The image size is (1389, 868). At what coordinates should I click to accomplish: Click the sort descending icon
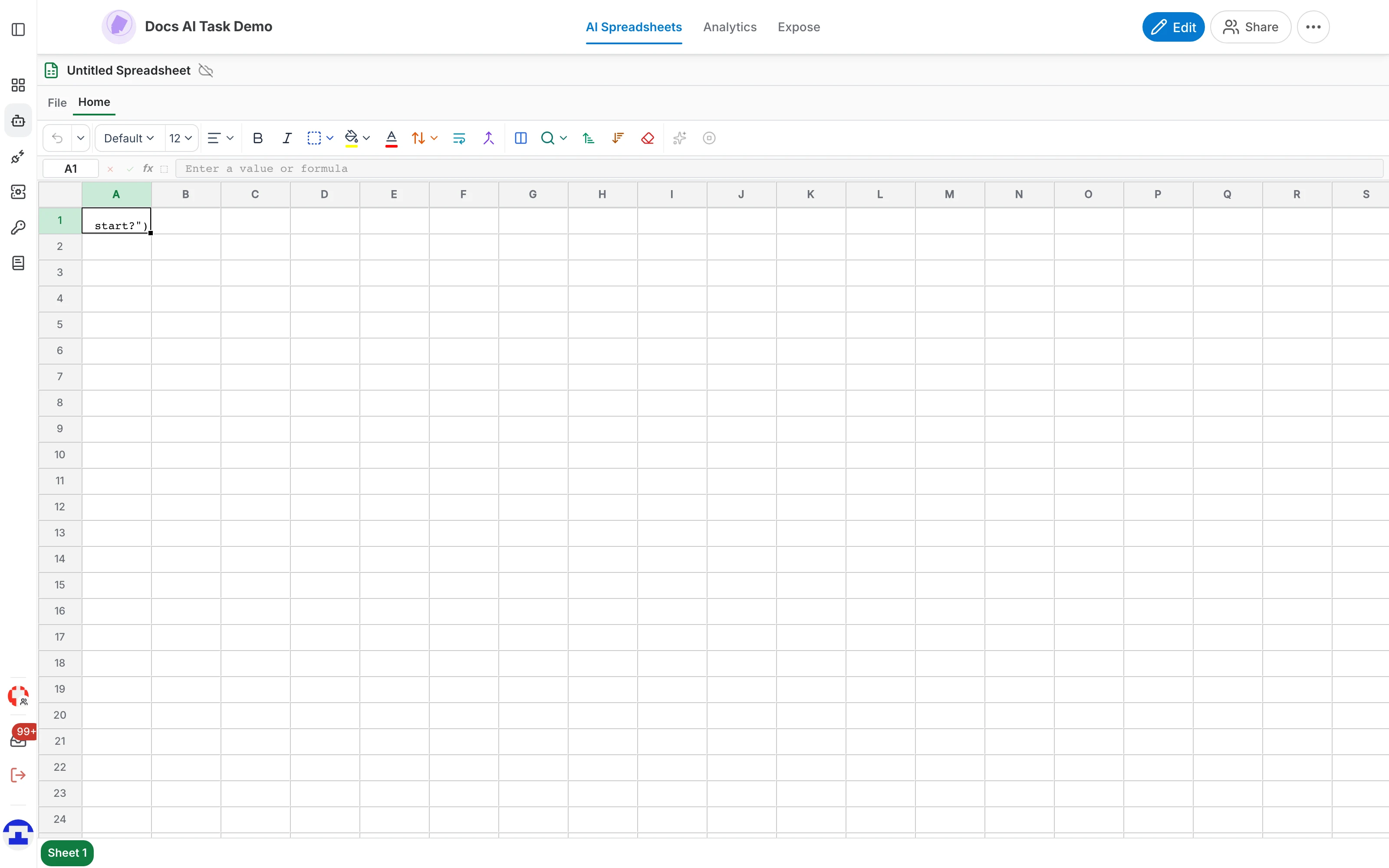click(x=618, y=138)
